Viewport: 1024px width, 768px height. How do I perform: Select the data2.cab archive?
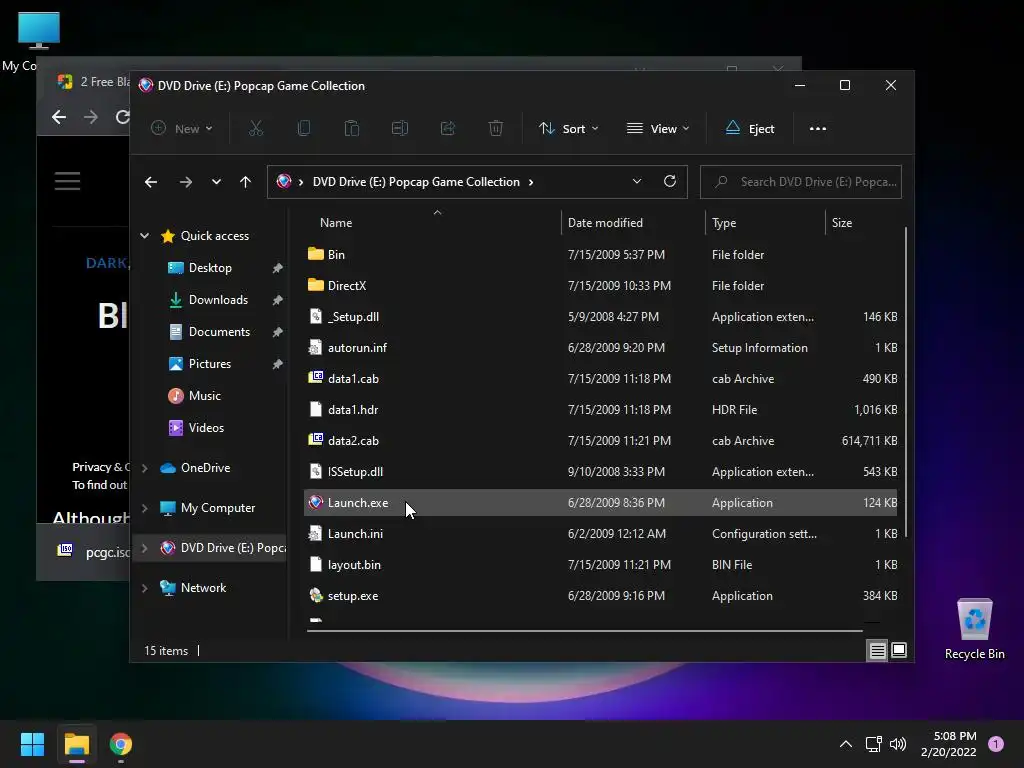click(600, 441)
